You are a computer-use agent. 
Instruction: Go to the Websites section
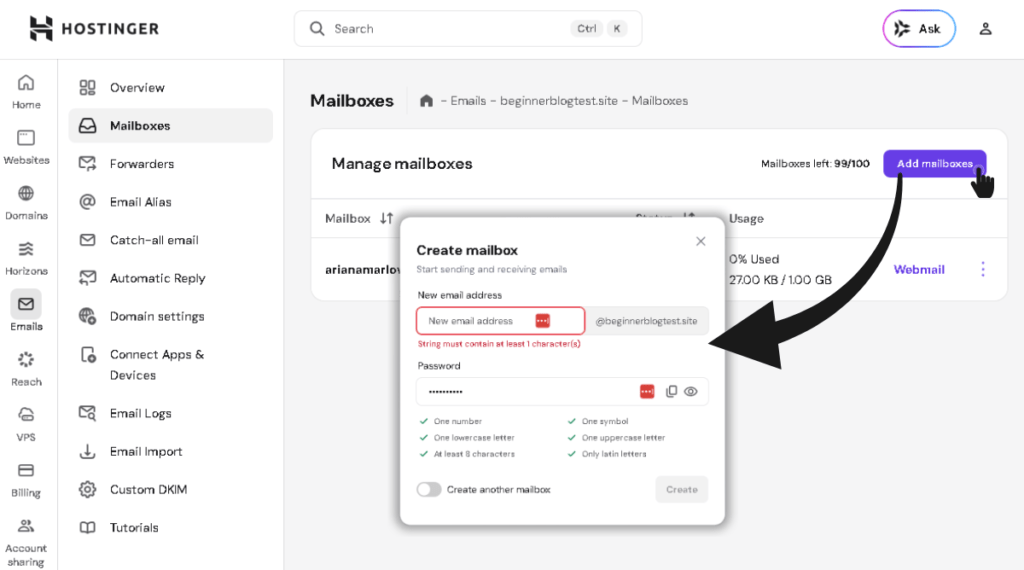coord(26,148)
